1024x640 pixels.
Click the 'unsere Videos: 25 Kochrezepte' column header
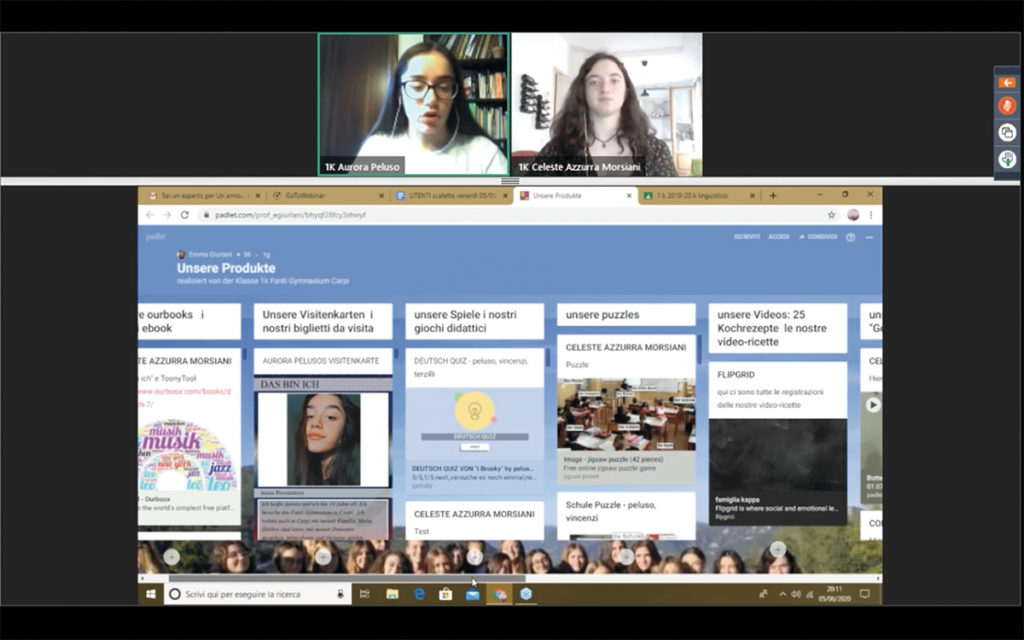pos(777,328)
